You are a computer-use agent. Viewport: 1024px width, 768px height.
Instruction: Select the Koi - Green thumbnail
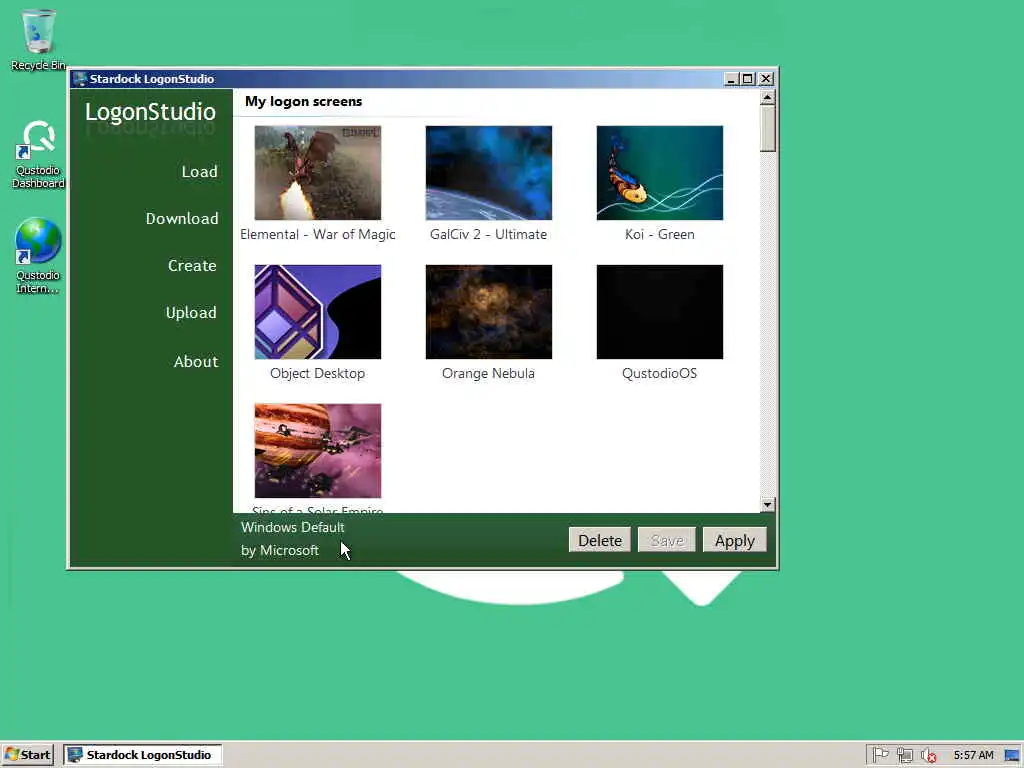tap(660, 173)
